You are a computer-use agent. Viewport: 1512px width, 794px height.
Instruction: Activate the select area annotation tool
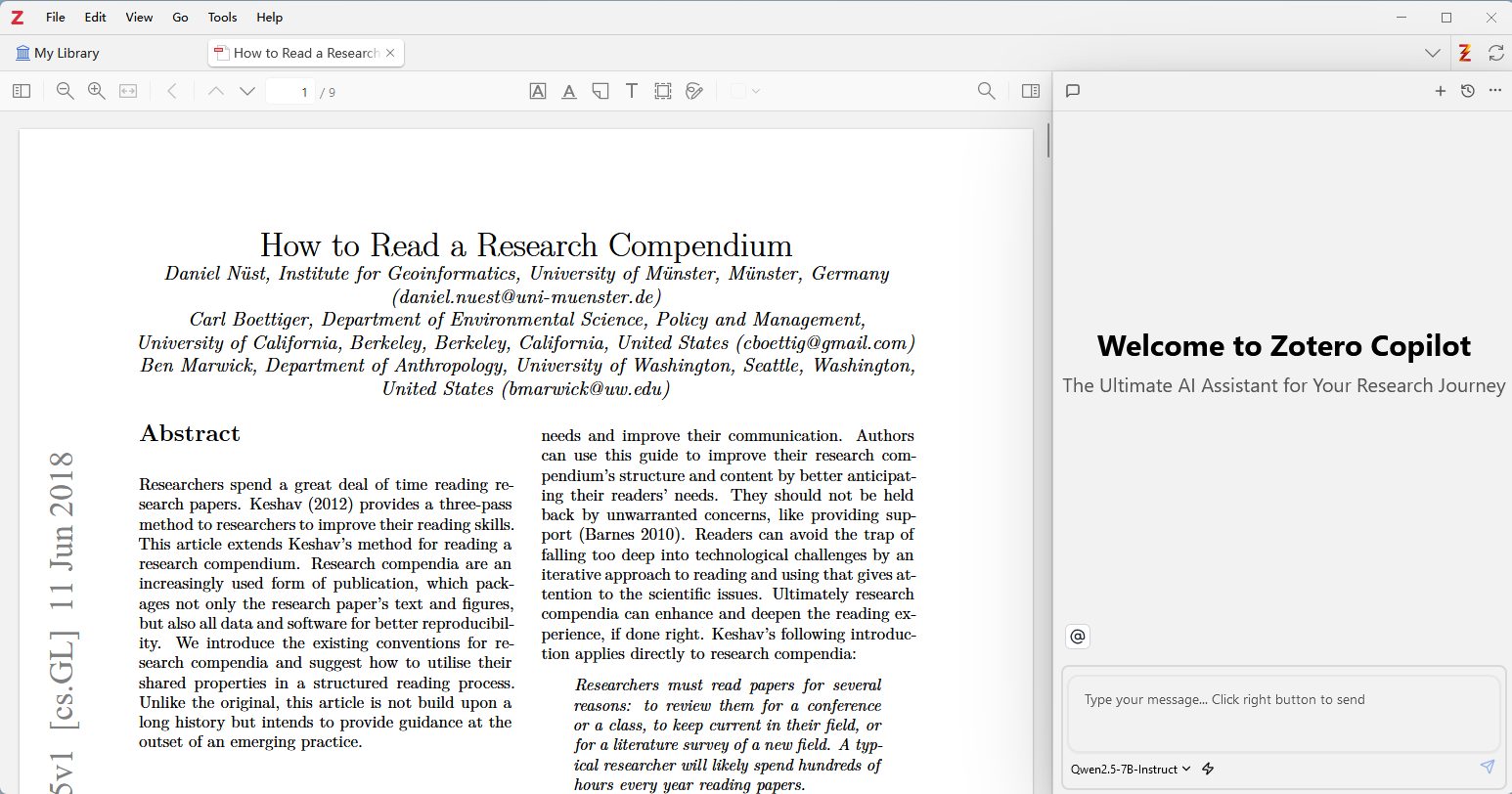[x=663, y=91]
